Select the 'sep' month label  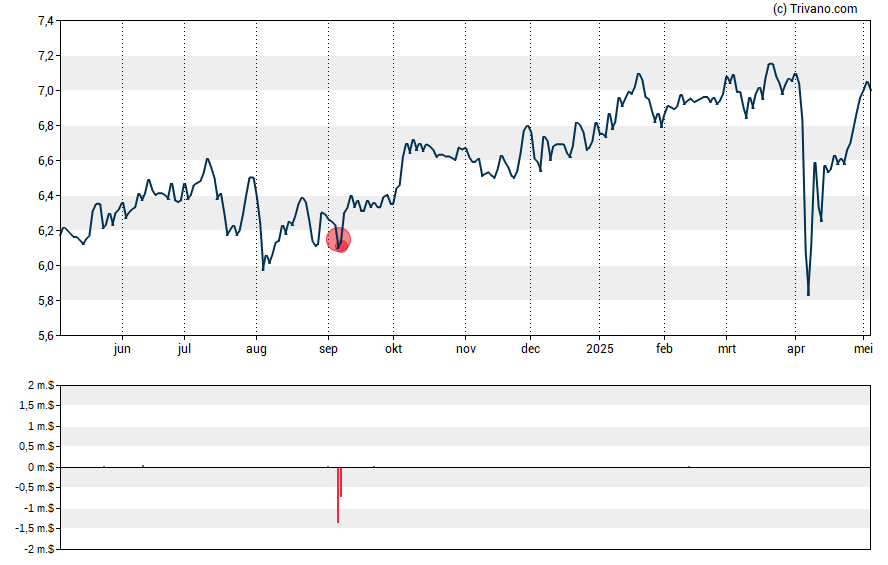pyautogui.click(x=328, y=349)
